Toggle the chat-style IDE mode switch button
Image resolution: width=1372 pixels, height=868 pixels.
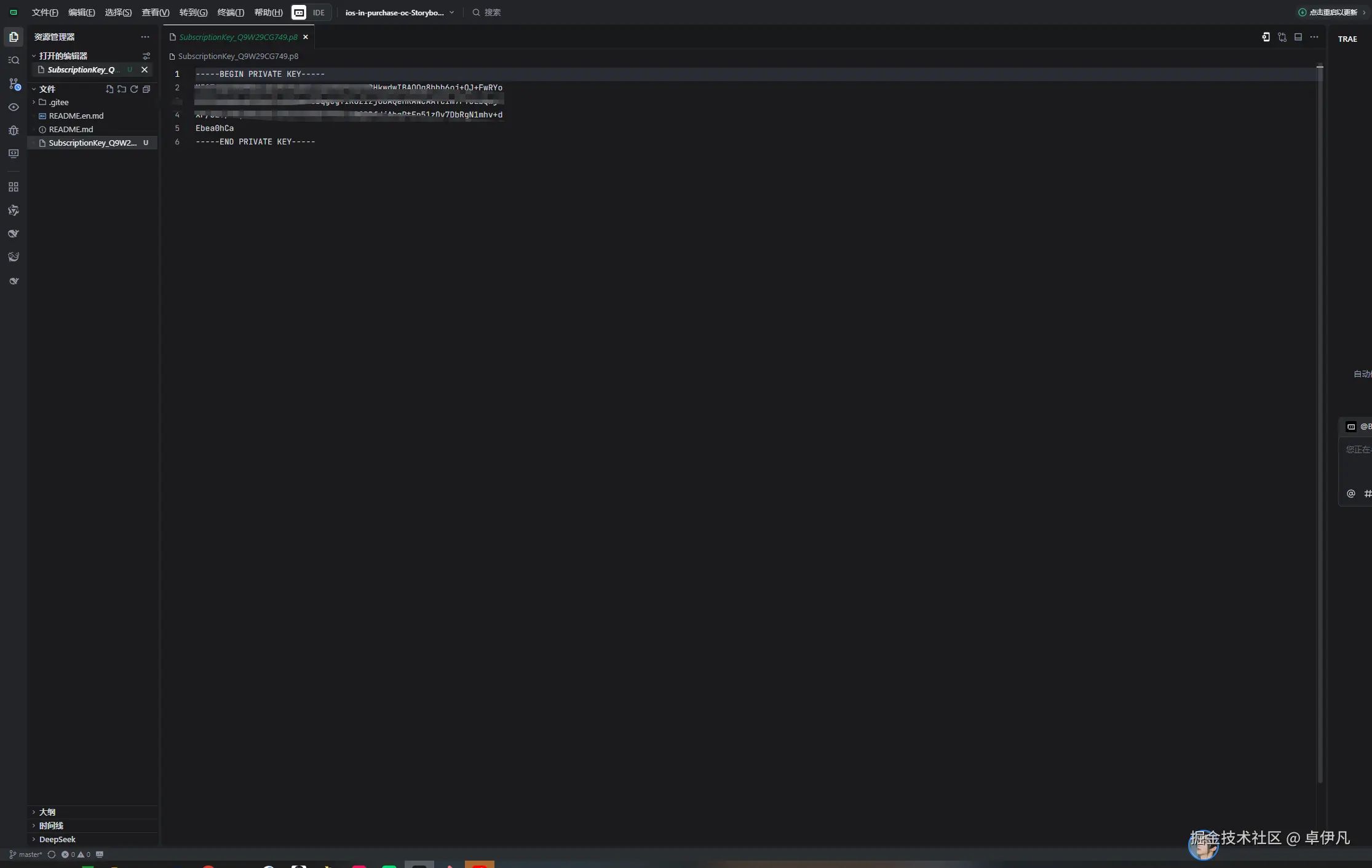pyautogui.click(x=299, y=12)
